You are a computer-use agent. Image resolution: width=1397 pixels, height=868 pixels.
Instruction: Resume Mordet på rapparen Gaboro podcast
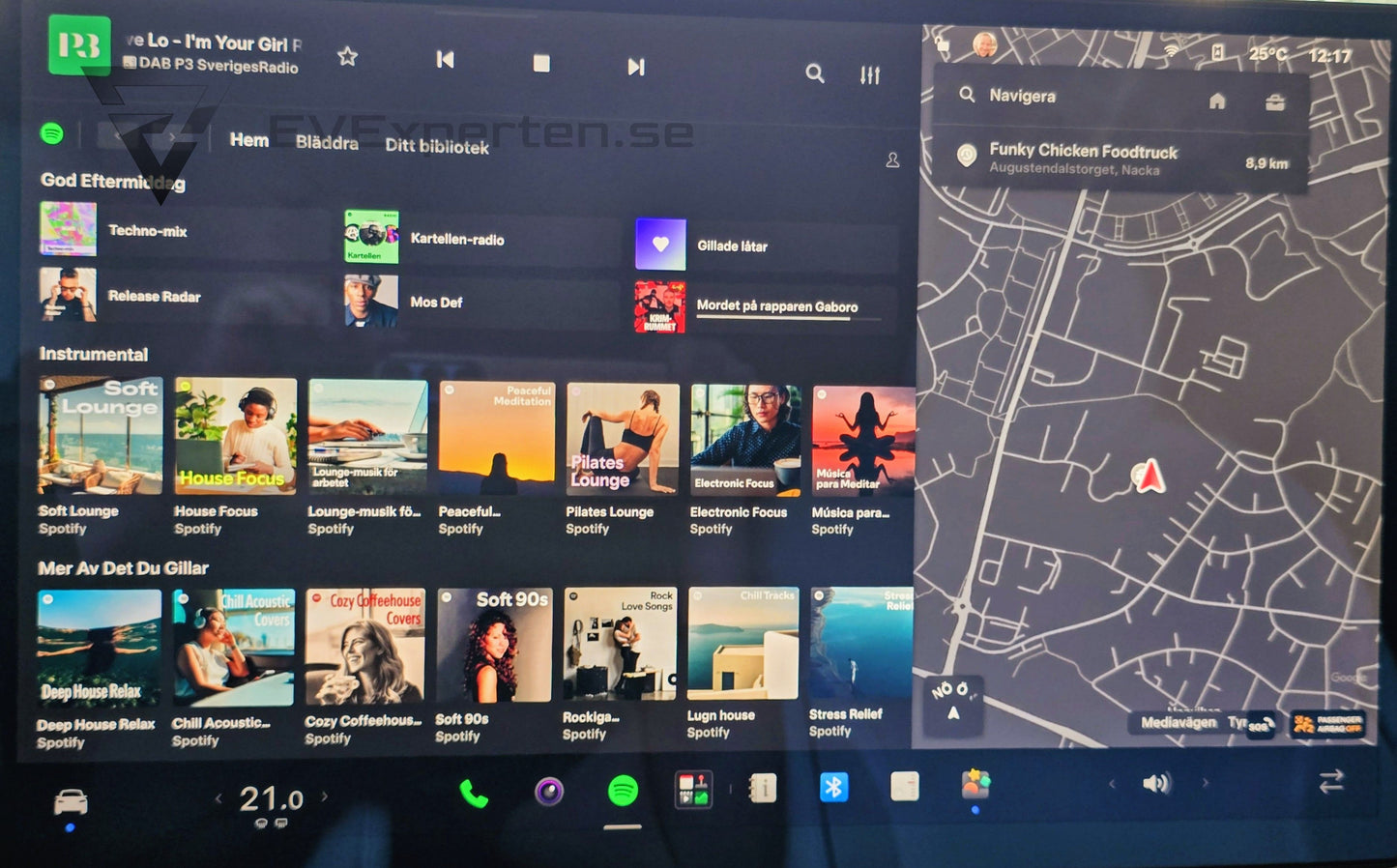(766, 306)
